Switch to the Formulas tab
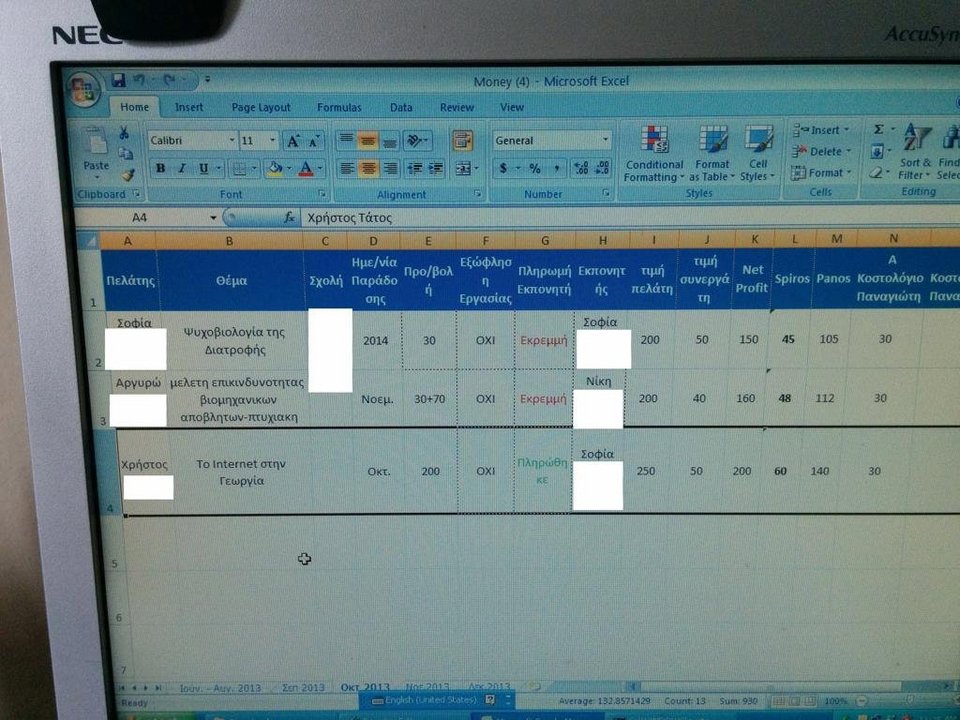960x720 pixels. click(x=339, y=107)
